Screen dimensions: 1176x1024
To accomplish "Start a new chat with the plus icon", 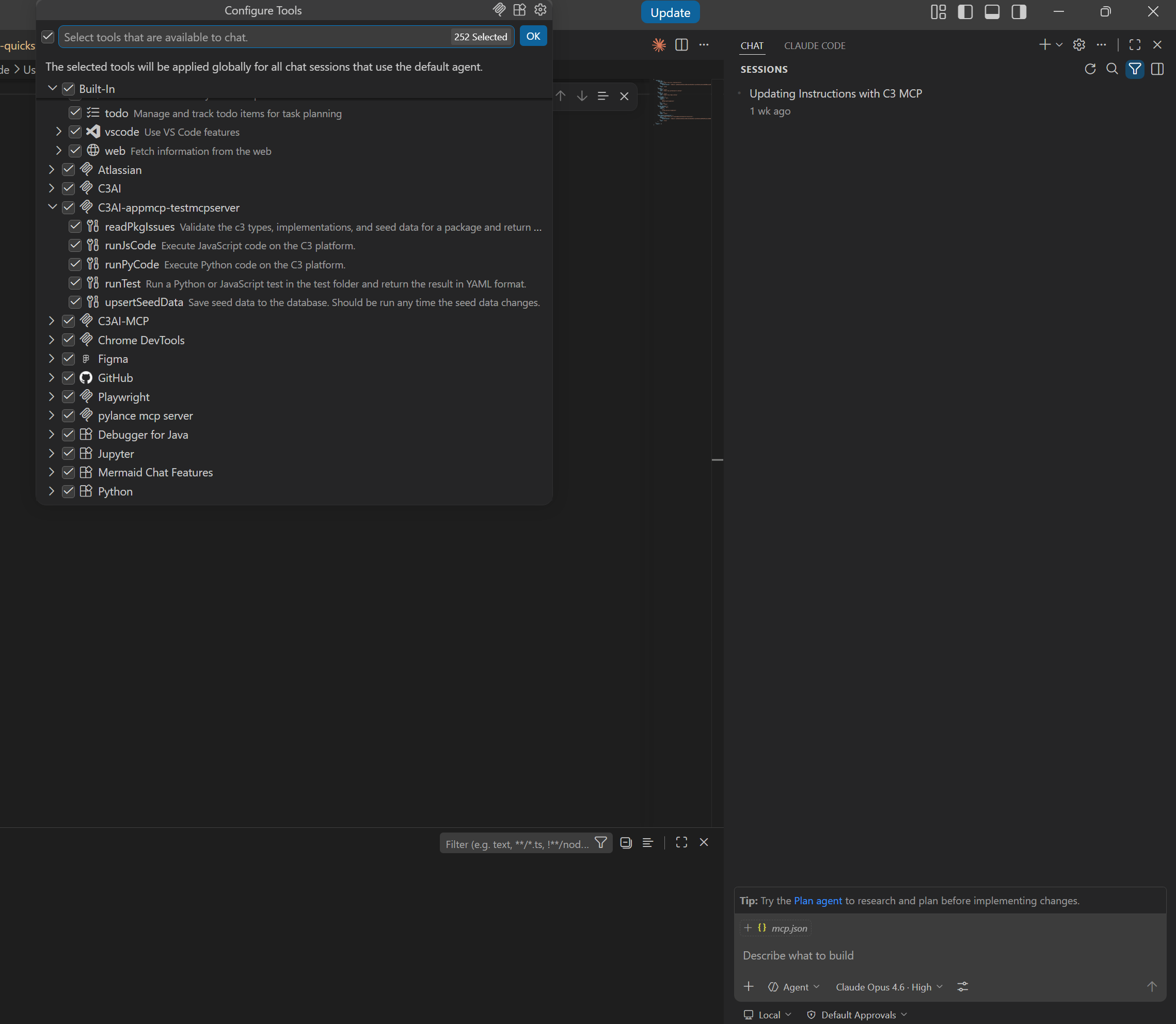I will (x=1044, y=44).
